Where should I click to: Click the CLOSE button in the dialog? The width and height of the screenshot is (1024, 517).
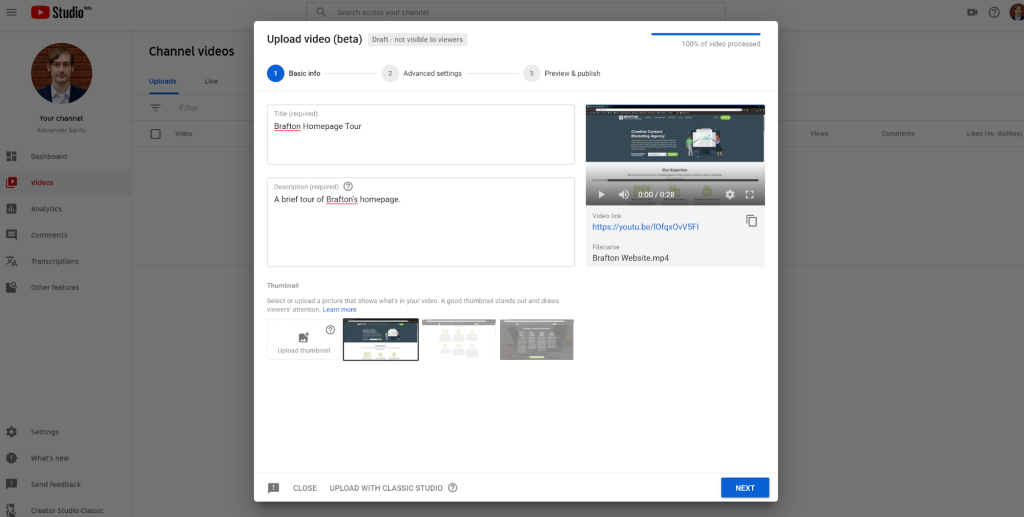tap(304, 488)
